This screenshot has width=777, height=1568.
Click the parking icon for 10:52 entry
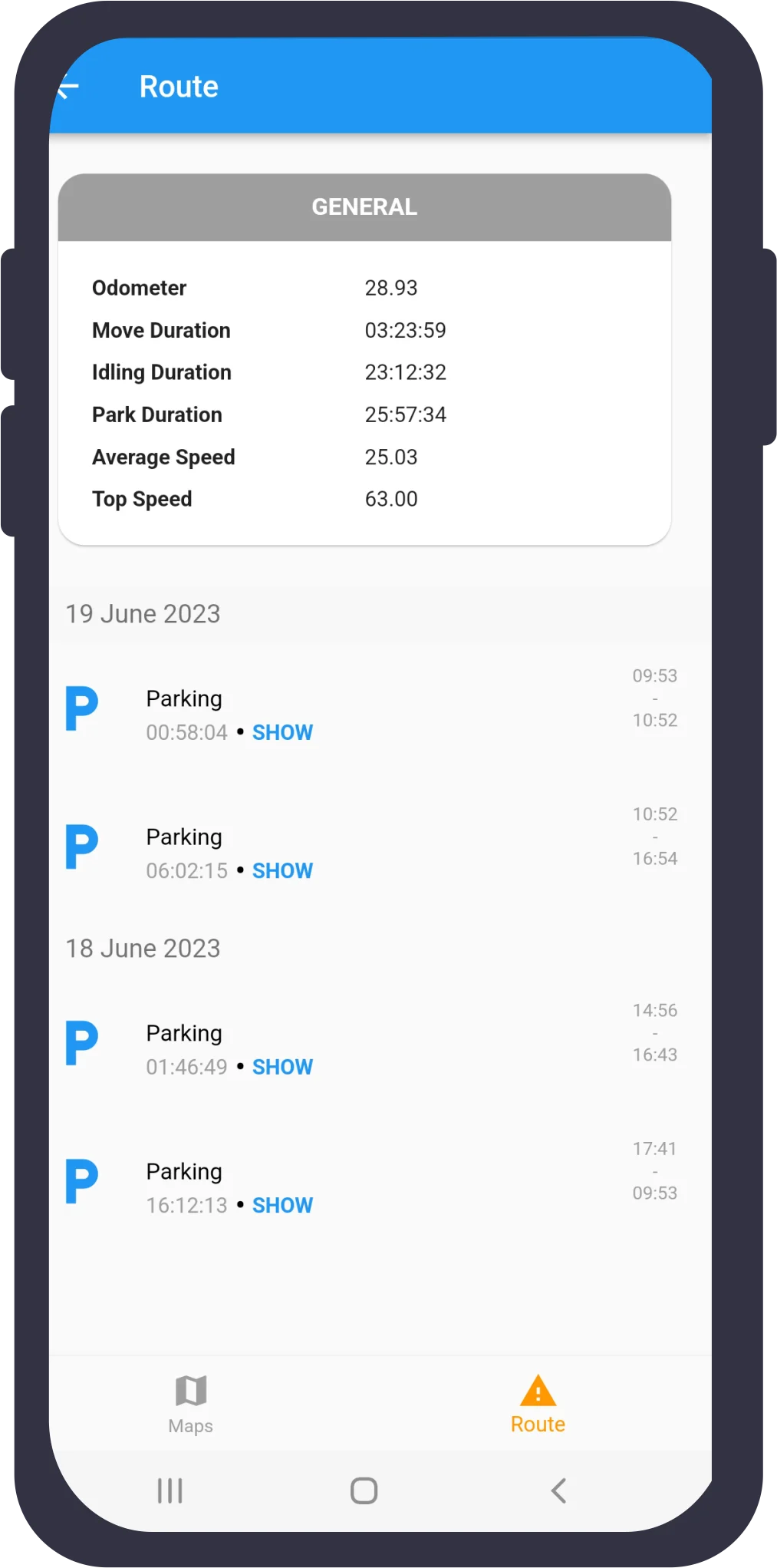click(81, 847)
